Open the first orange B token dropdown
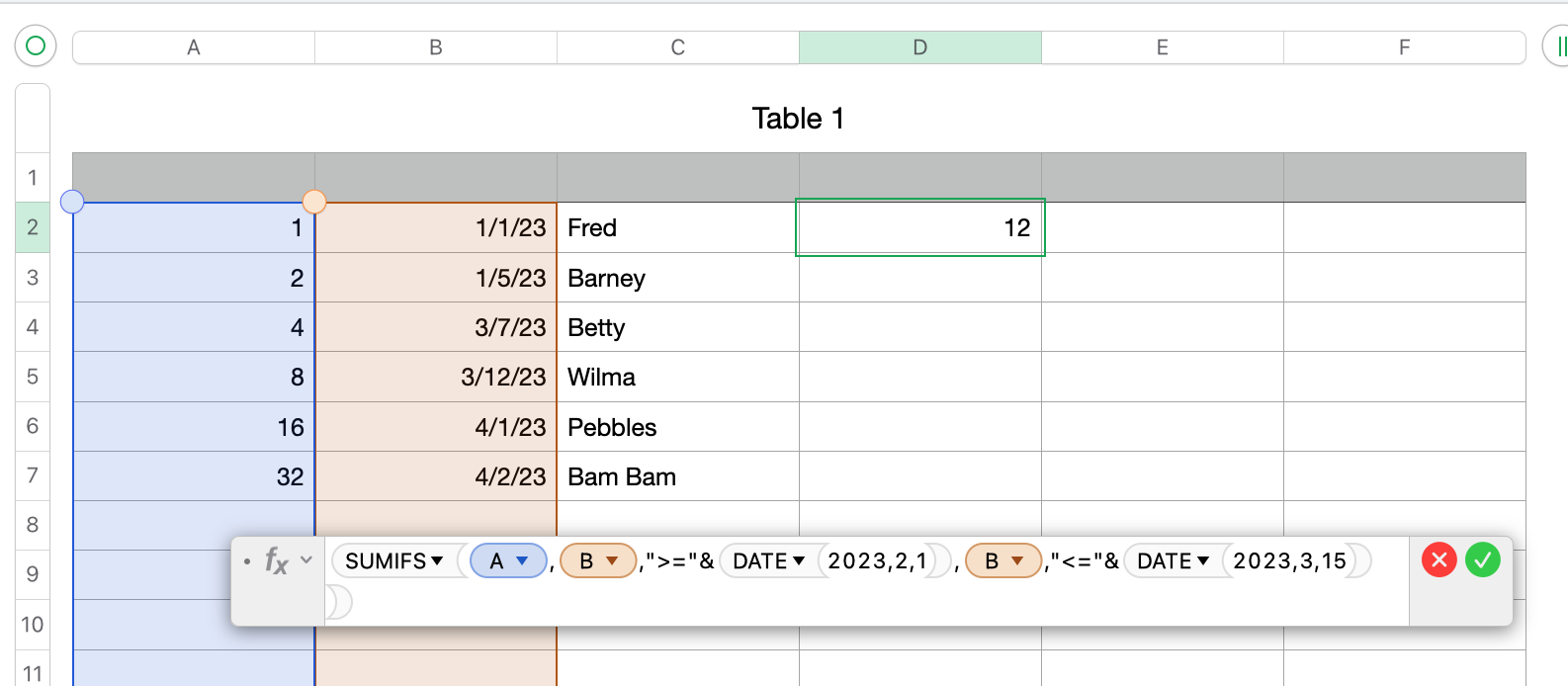This screenshot has height=686, width=1568. coord(612,561)
